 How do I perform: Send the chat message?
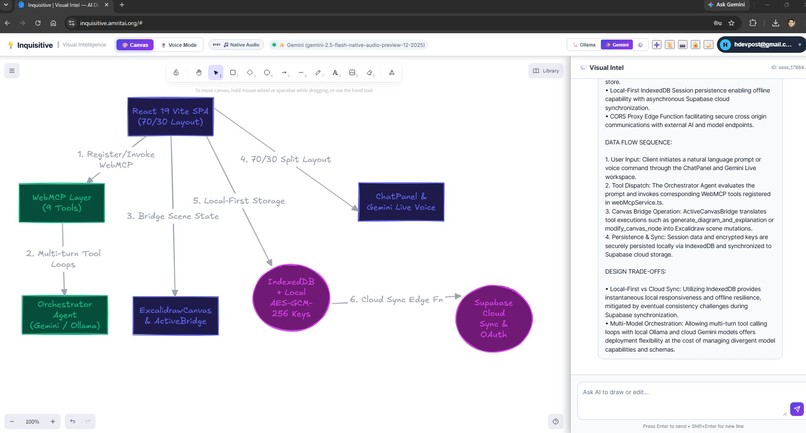pyautogui.click(x=797, y=409)
